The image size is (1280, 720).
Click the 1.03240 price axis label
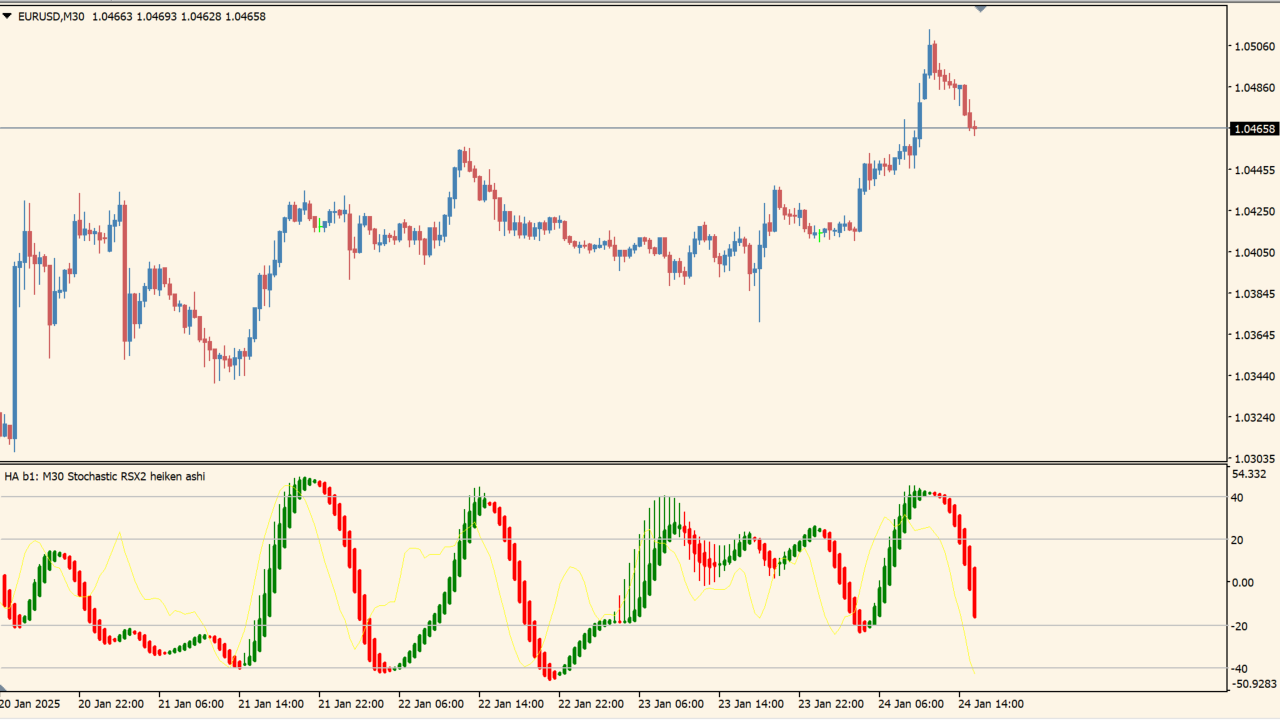(1254, 417)
